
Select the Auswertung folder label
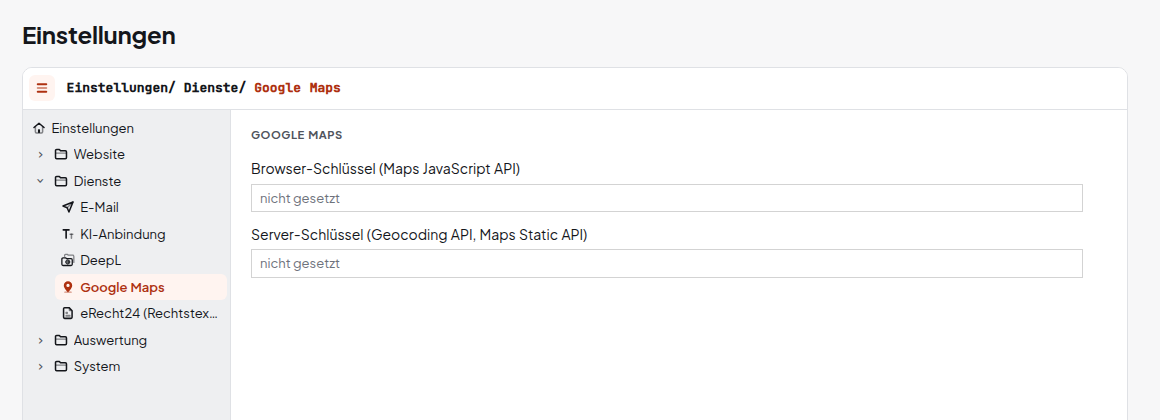pos(110,341)
